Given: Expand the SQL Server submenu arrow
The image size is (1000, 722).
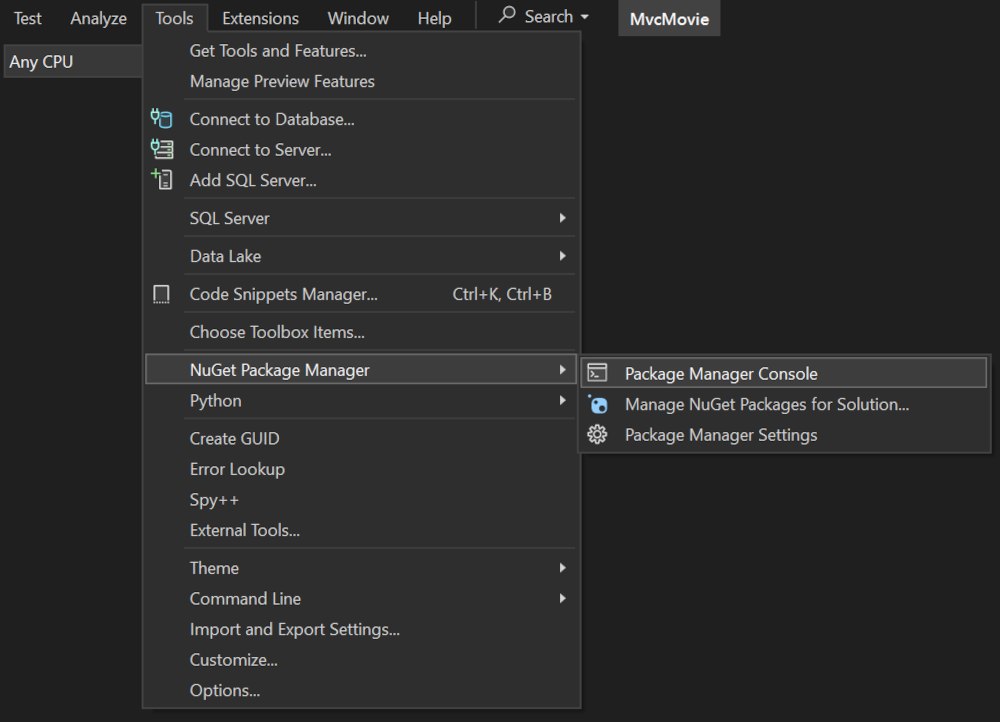Looking at the screenshot, I should pos(563,218).
